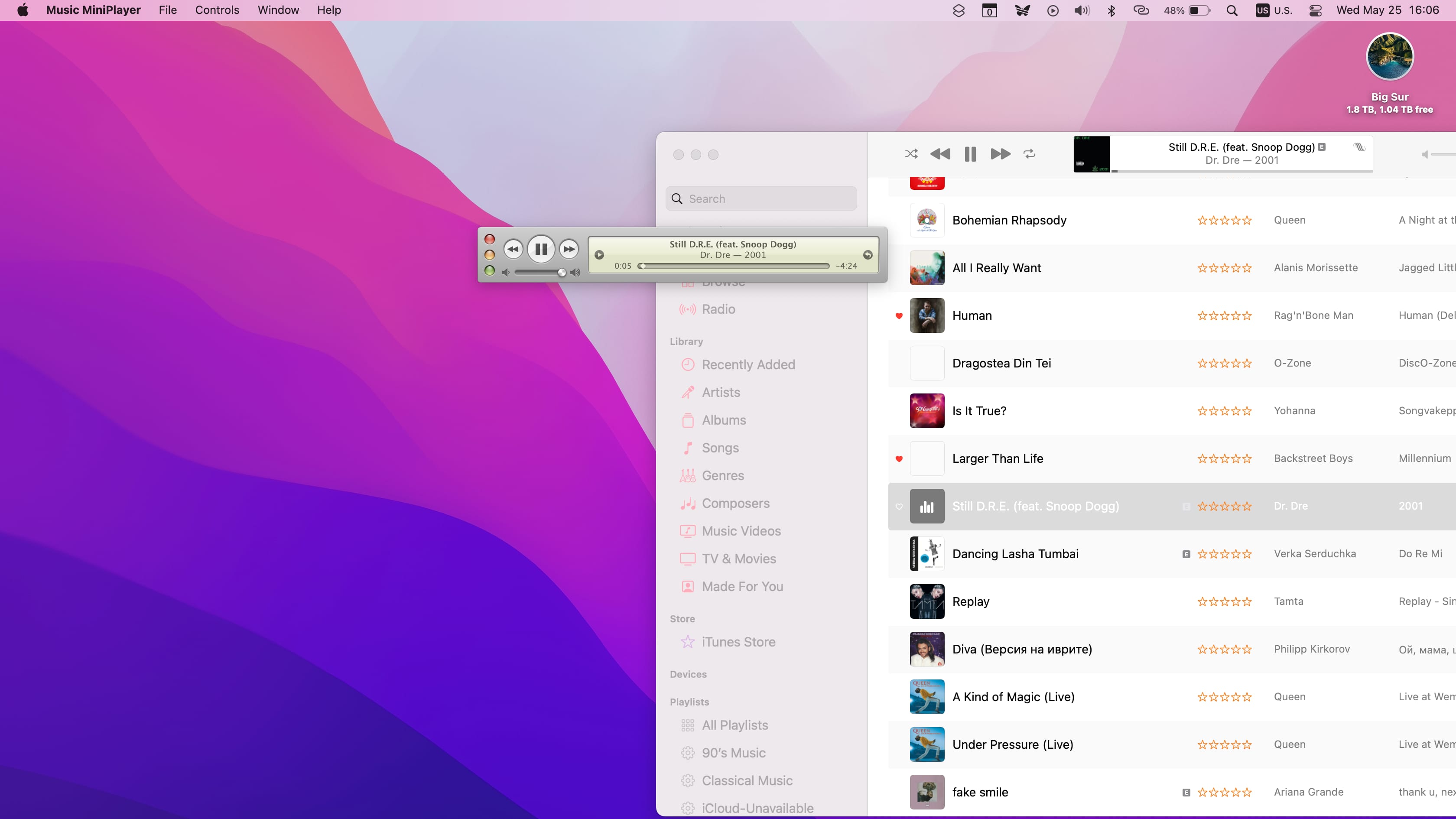Open the Classical Music playlist

click(737, 780)
